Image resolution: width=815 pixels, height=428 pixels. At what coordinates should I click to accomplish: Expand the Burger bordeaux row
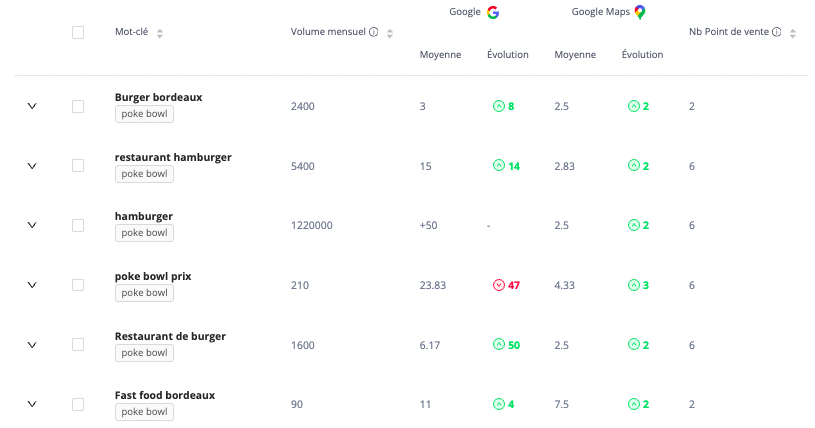[x=32, y=106]
